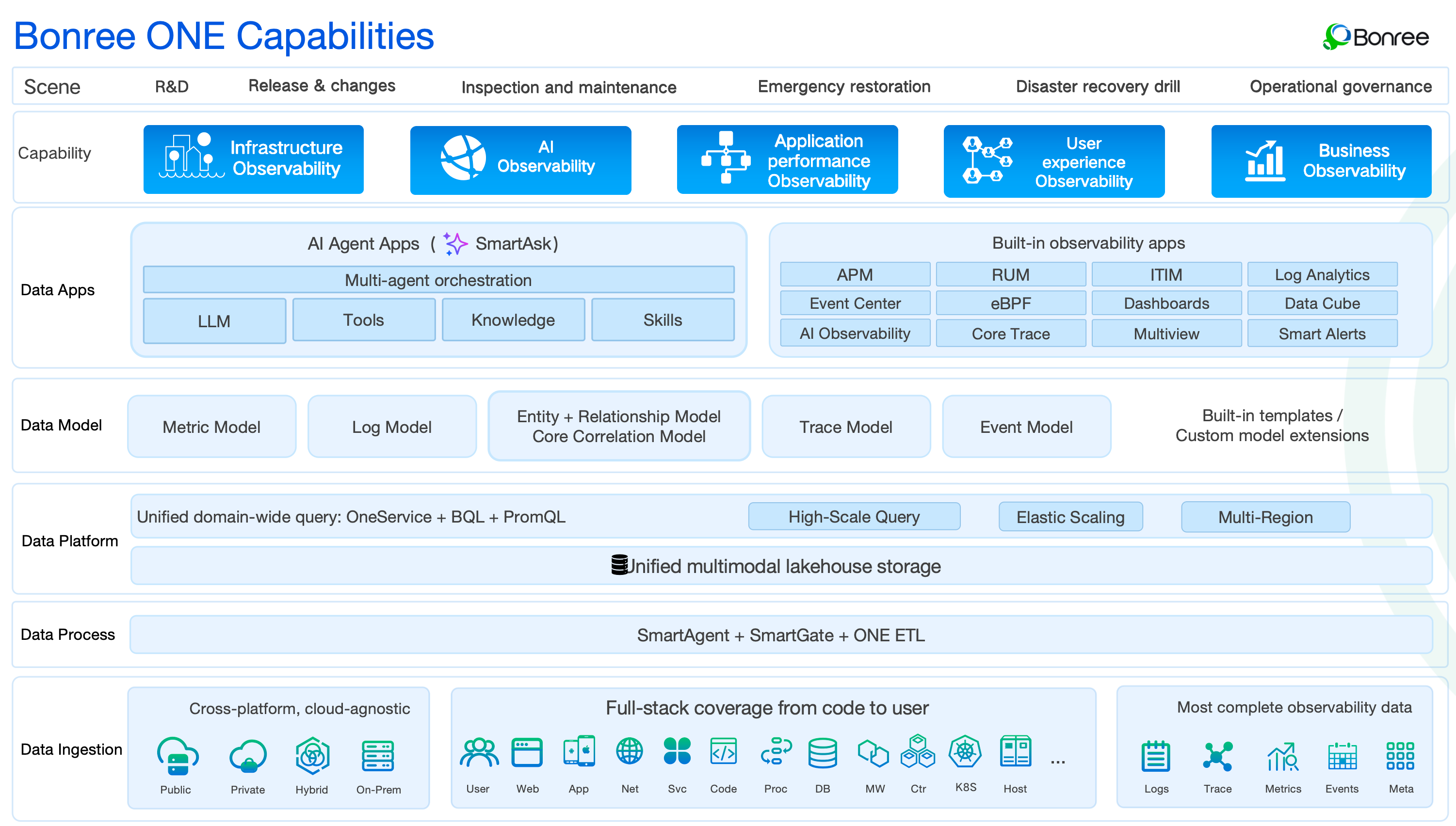
Task: Select the Events calendar icon
Action: [x=1343, y=756]
